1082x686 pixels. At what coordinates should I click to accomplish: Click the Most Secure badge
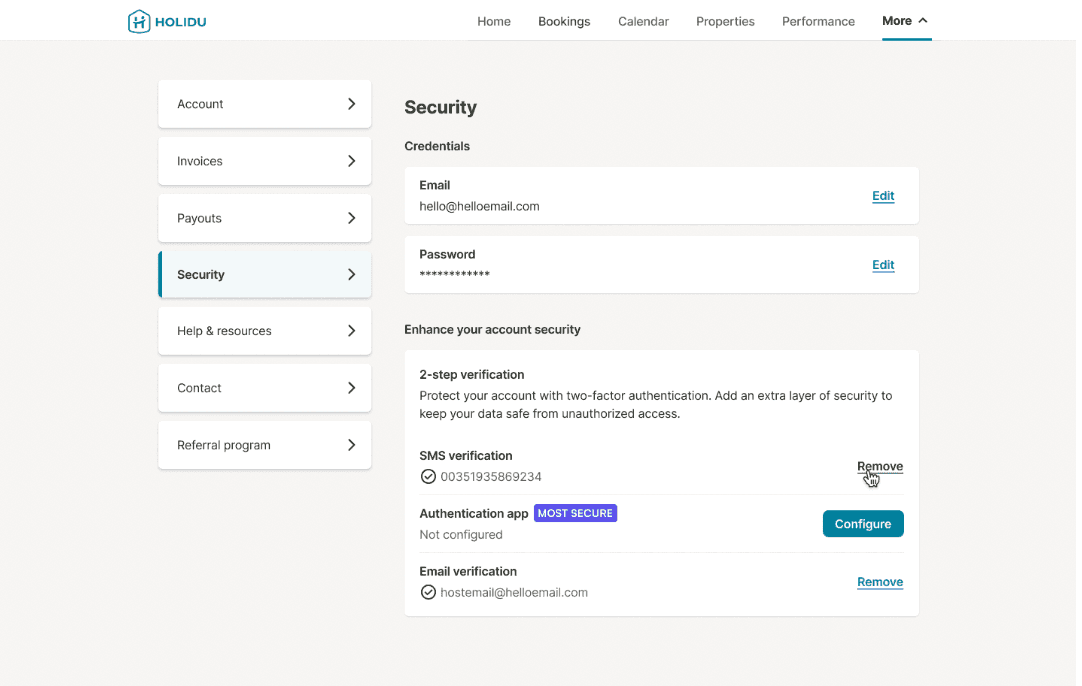pyautogui.click(x=575, y=513)
